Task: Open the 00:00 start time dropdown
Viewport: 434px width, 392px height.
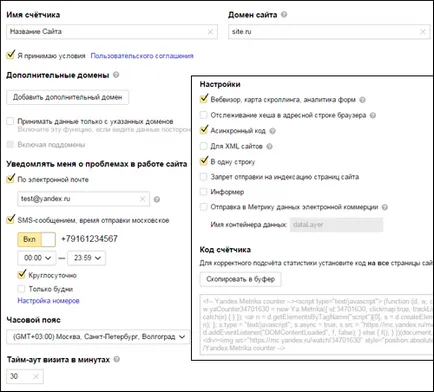Action: (37, 258)
